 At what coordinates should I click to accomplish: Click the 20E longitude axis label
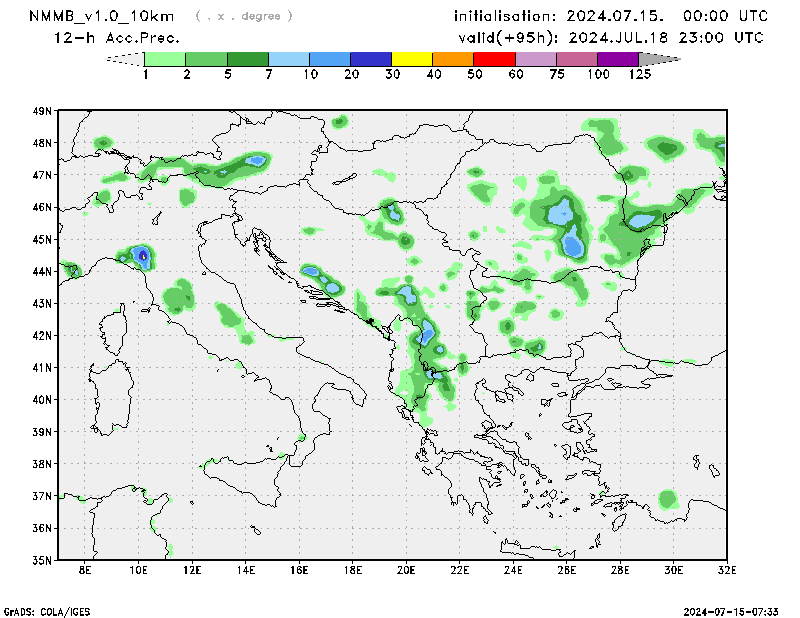[x=406, y=571]
